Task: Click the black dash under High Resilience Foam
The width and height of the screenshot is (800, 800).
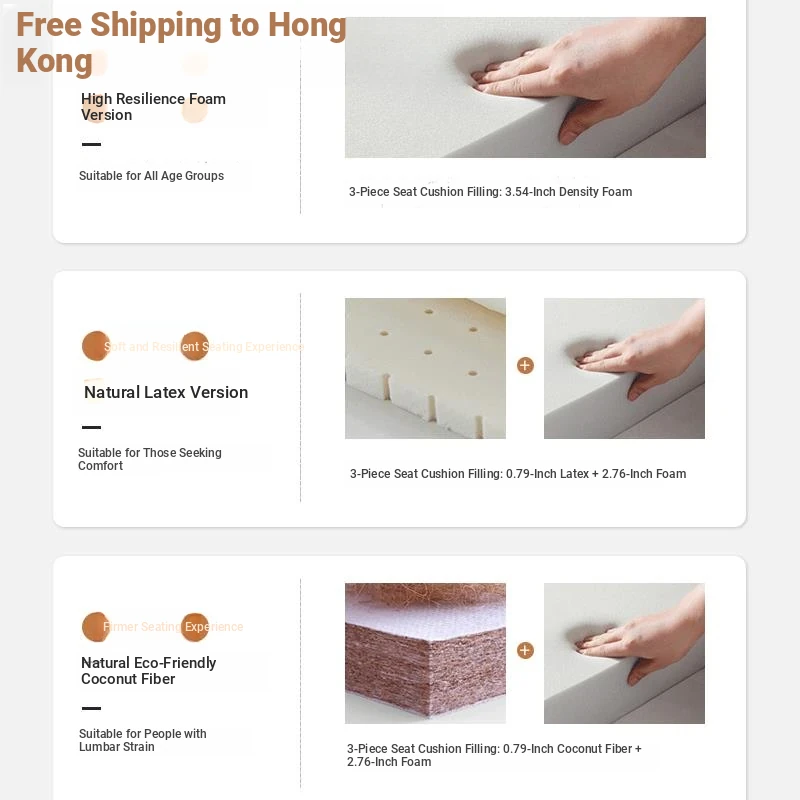Action: coord(91,144)
